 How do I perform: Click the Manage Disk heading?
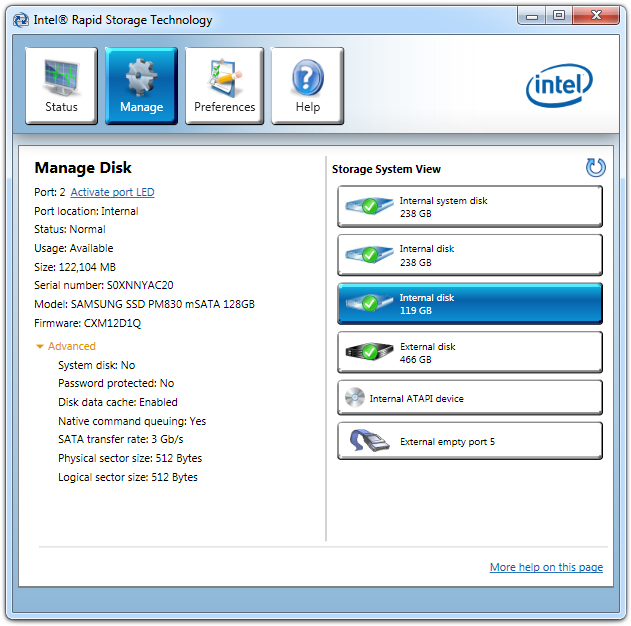83,168
